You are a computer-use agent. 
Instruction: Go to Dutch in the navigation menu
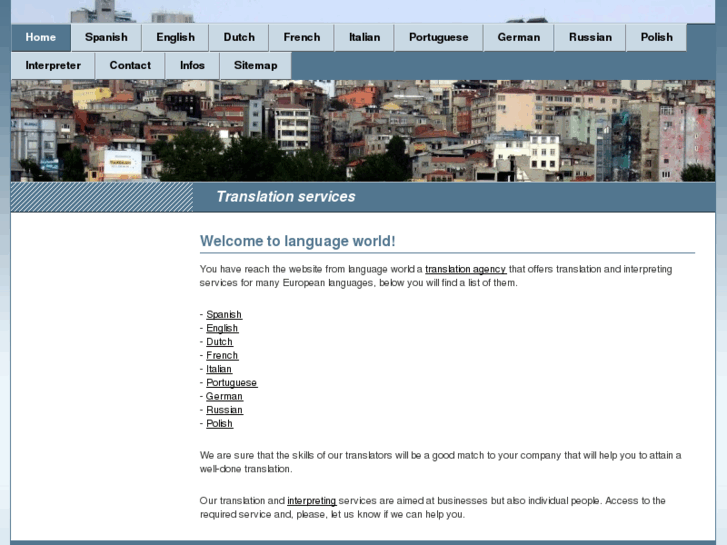239,38
